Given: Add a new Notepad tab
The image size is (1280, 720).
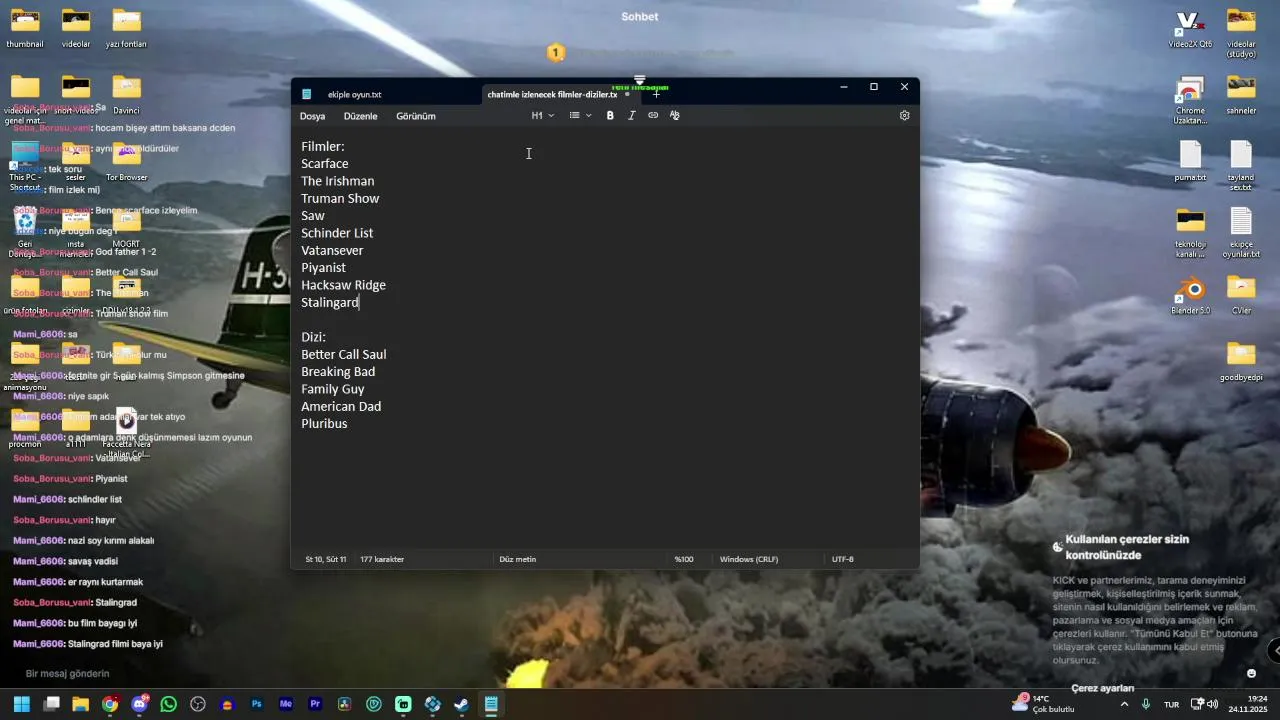Looking at the screenshot, I should 656,95.
